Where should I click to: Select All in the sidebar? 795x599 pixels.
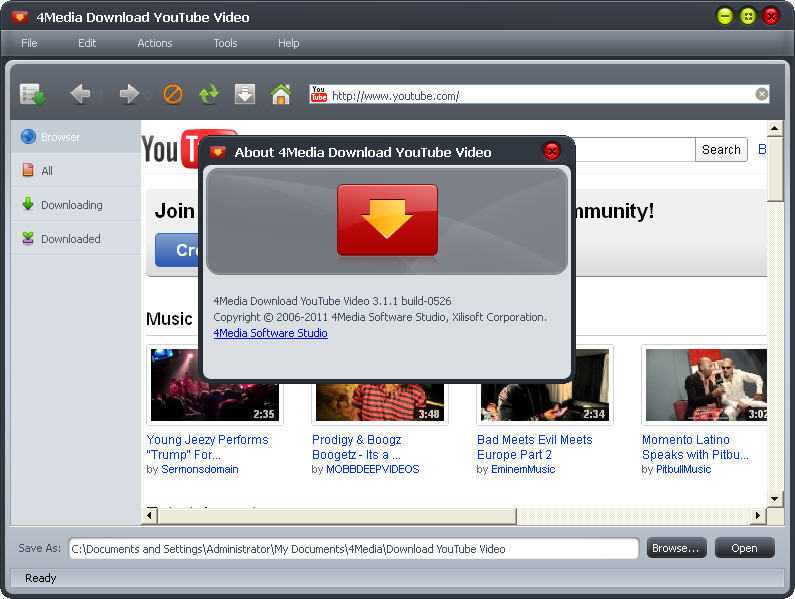76,171
